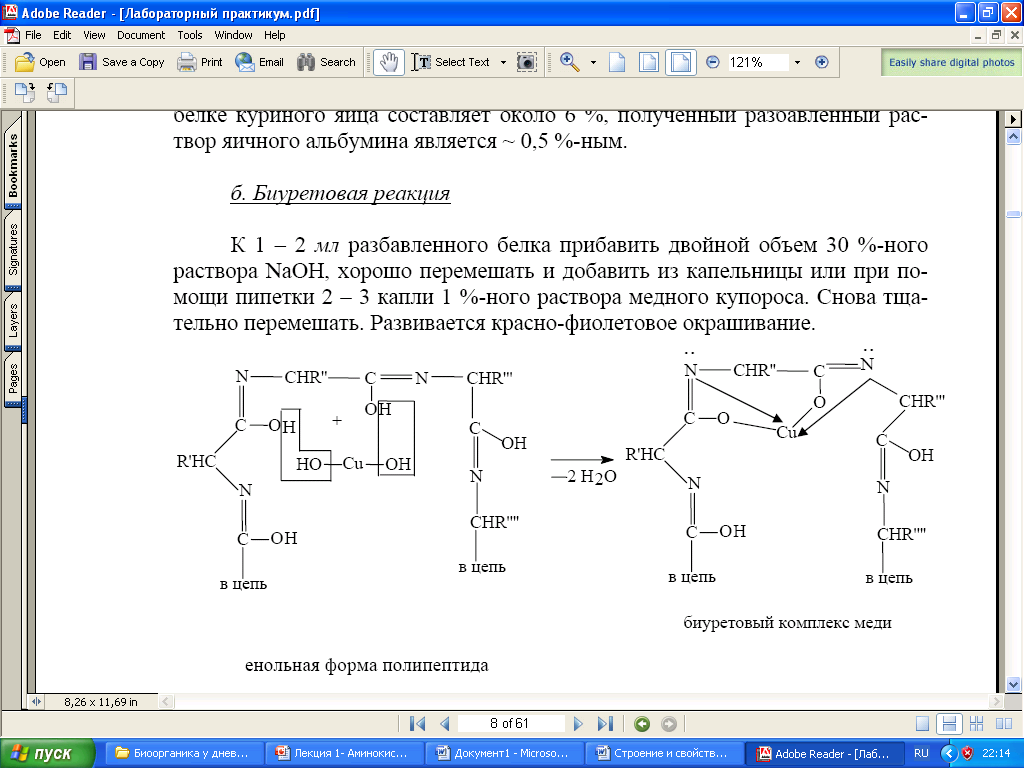1024x768 pixels.
Task: Click the Adobe PDF document icon in menu bar
Action: pyautogui.click(x=11, y=35)
